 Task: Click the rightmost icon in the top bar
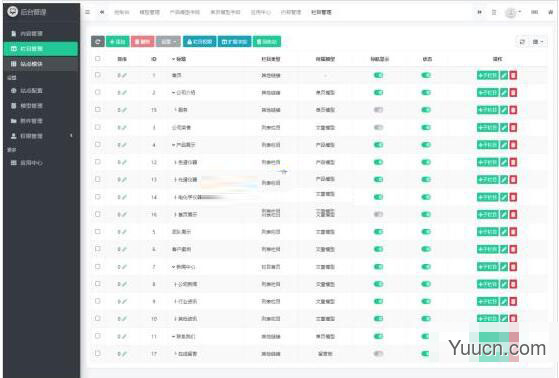coord(550,12)
